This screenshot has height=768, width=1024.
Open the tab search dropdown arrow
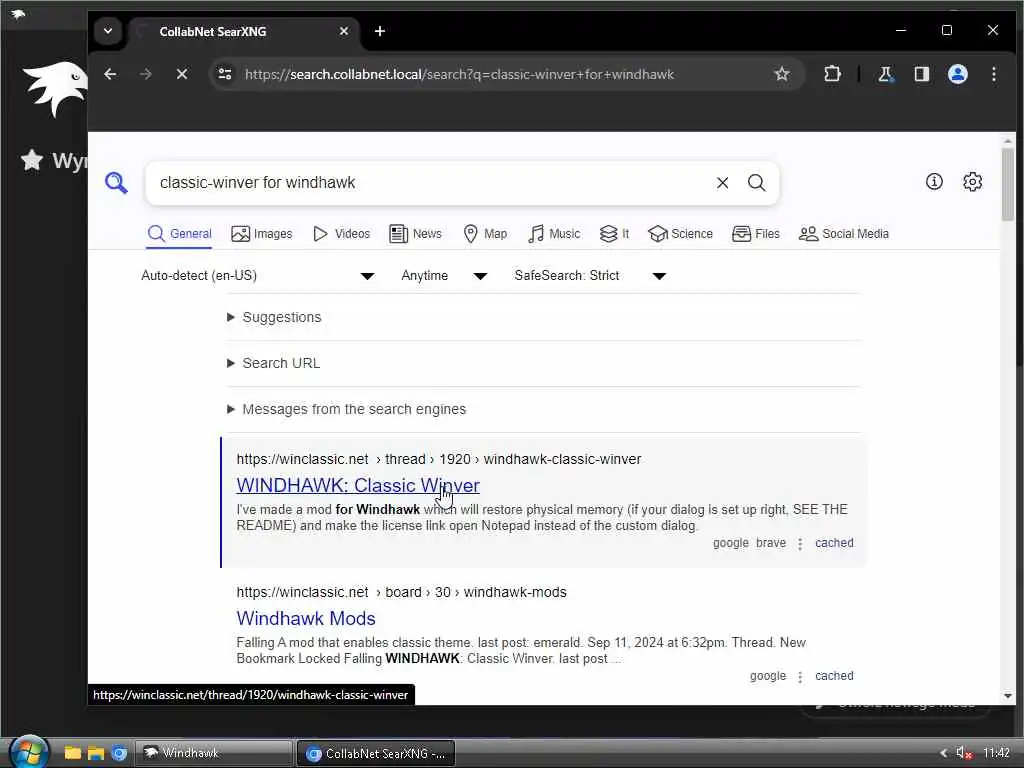[x=108, y=31]
